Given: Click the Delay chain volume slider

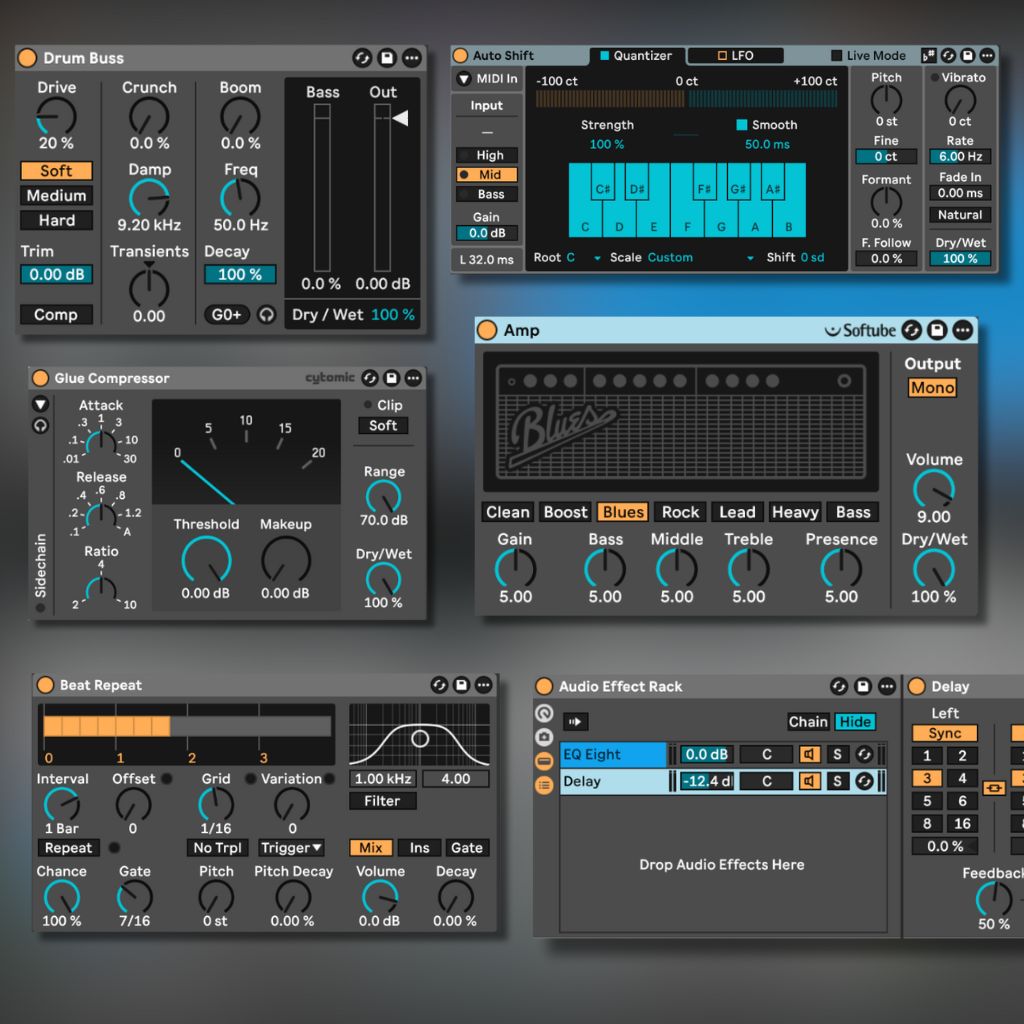Looking at the screenshot, I should (x=707, y=781).
